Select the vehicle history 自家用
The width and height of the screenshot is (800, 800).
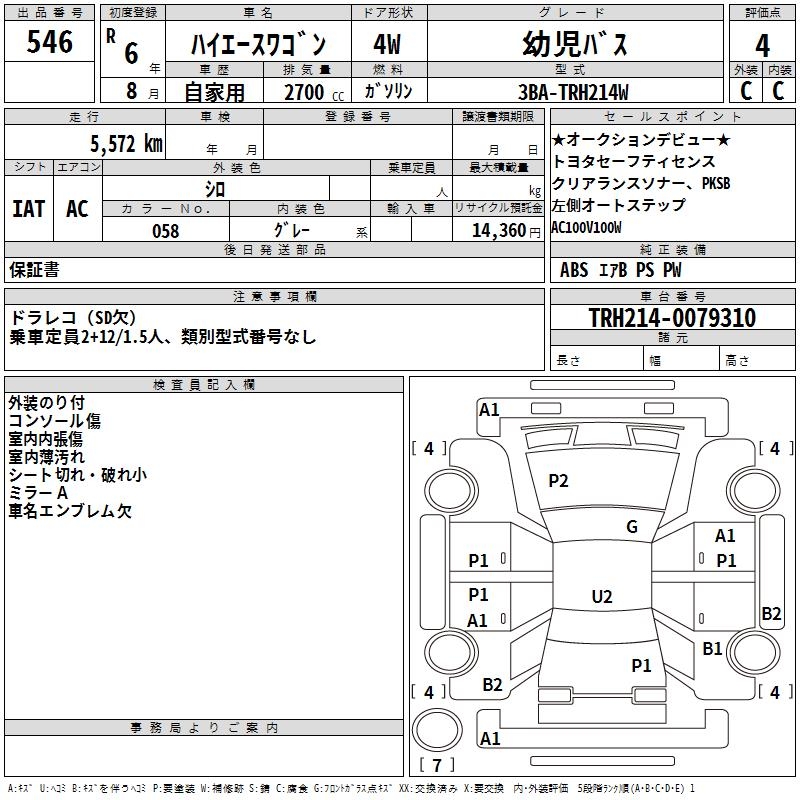[214, 92]
